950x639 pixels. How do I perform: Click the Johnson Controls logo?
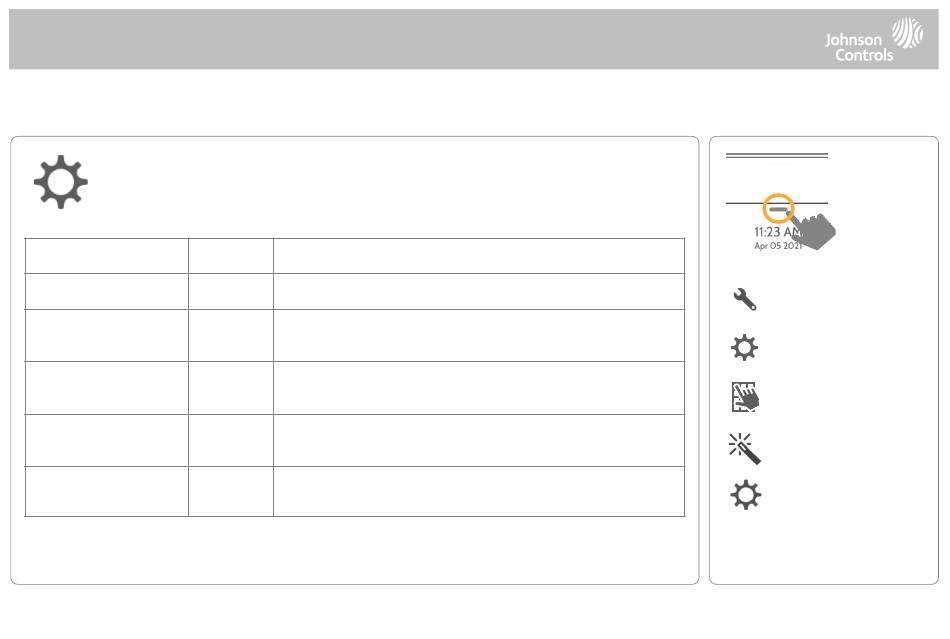tap(874, 39)
